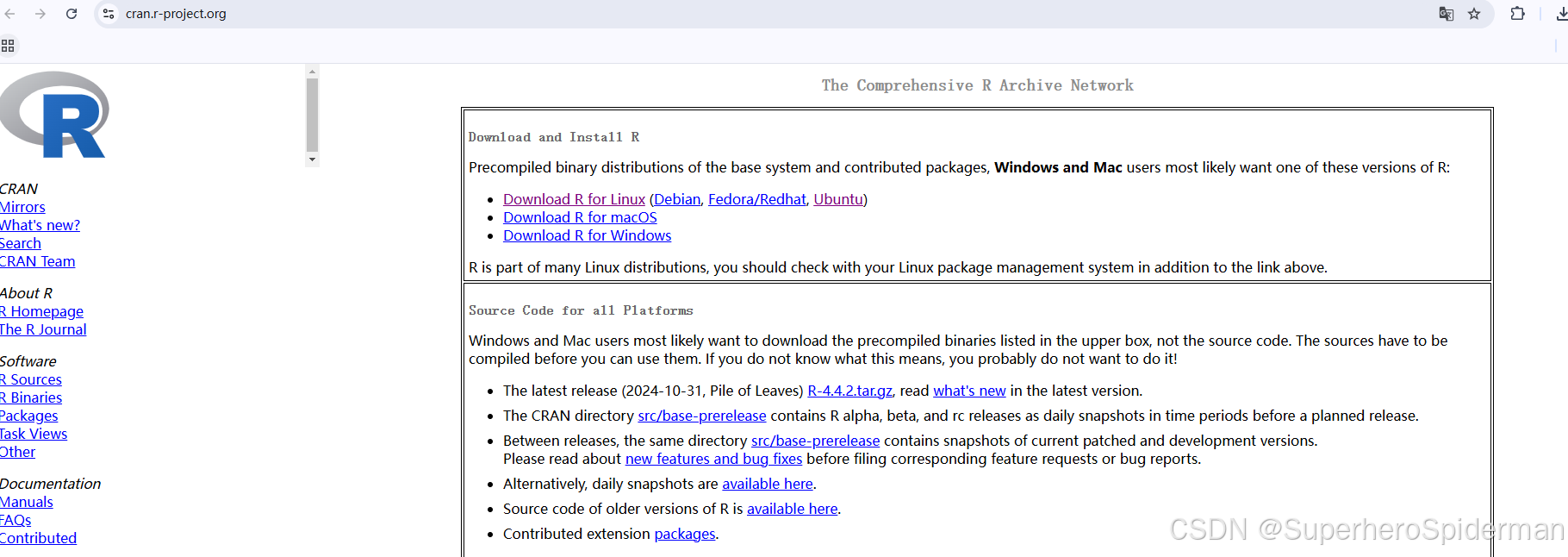Open the Manuals link
Viewport: 1568px width, 557px height.
coord(27,502)
